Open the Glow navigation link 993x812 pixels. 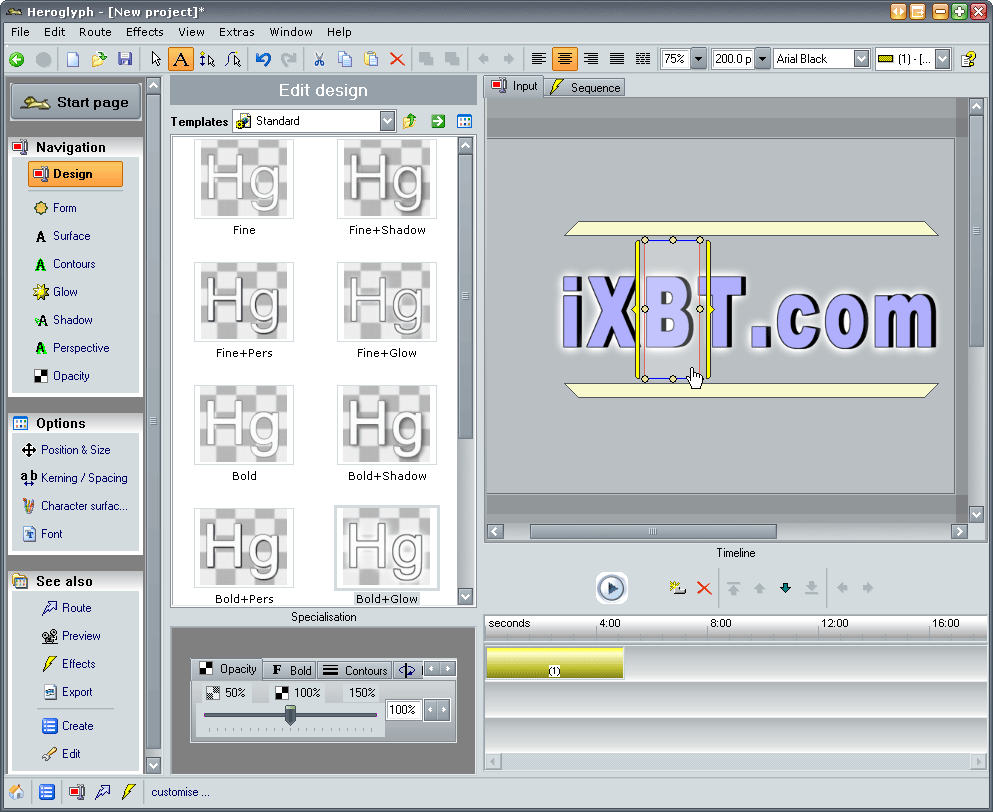56,292
